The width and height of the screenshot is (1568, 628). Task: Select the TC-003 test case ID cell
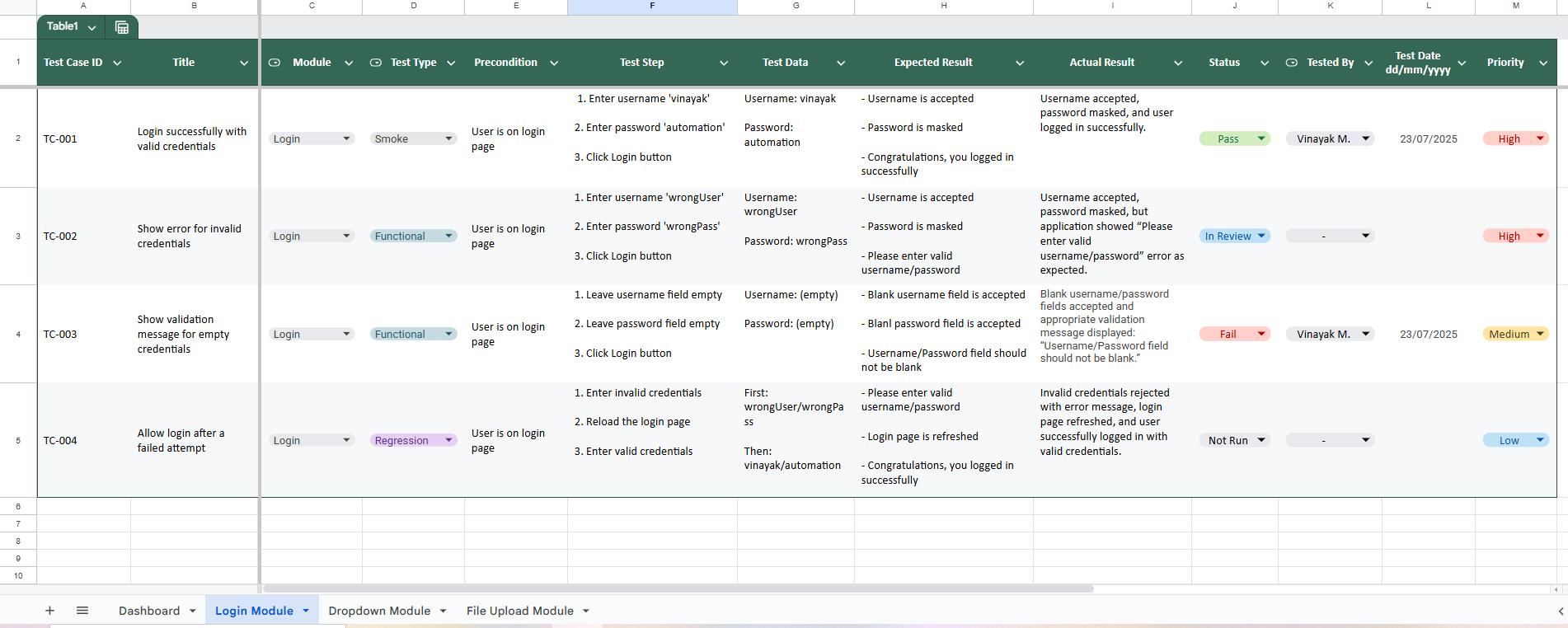[82, 334]
